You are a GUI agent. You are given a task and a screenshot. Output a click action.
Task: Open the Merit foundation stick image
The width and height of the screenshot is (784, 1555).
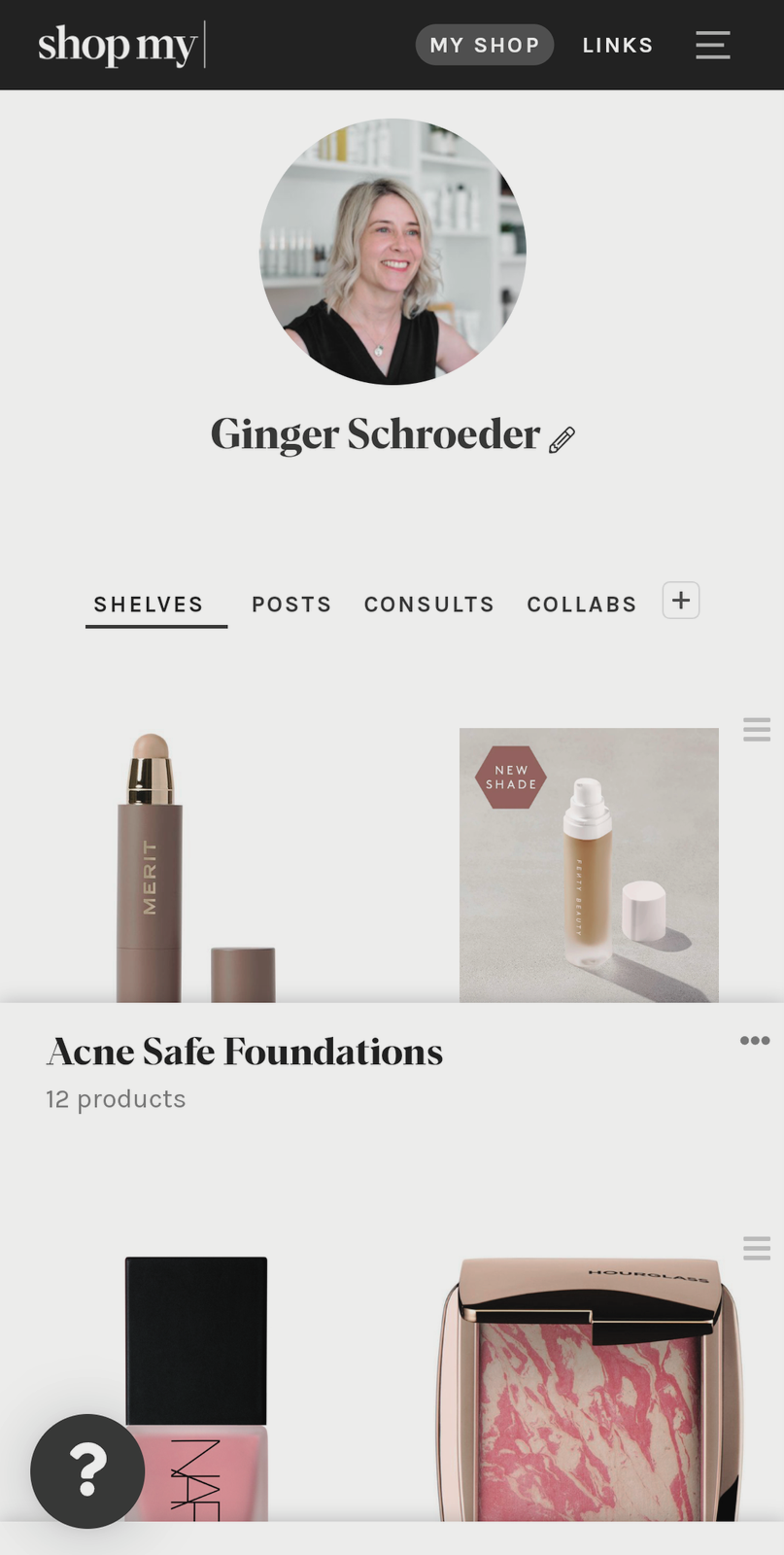click(x=196, y=867)
